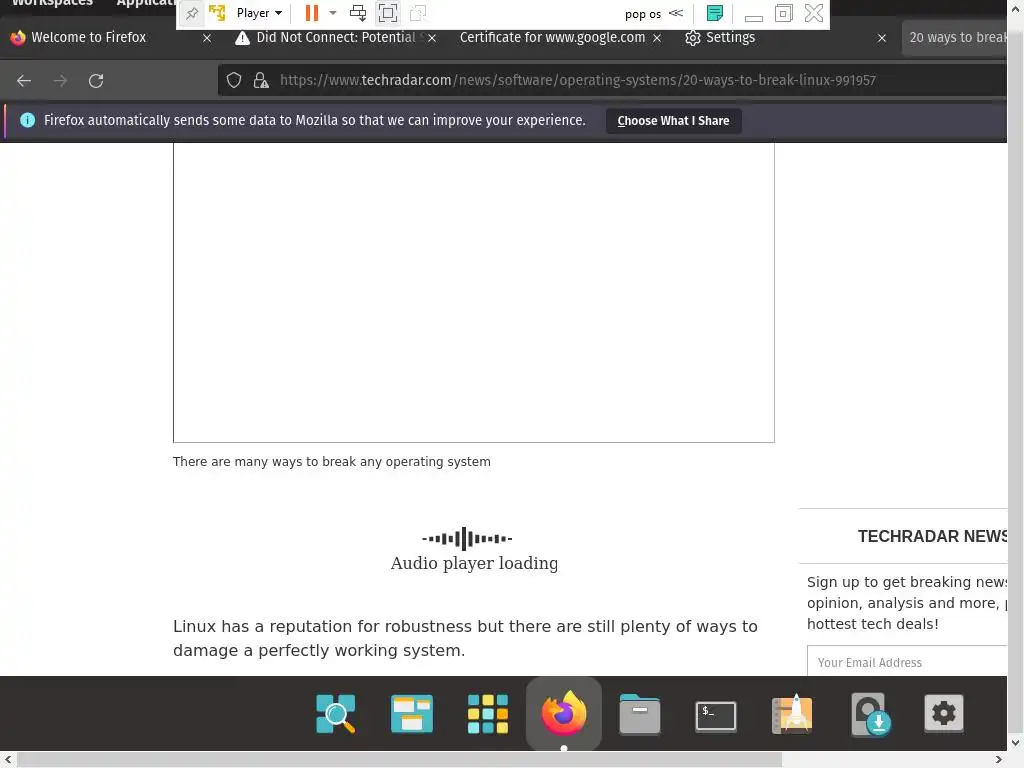Screen dimensions: 1024x768
Task: Click the Your Email Address field
Action: point(907,662)
